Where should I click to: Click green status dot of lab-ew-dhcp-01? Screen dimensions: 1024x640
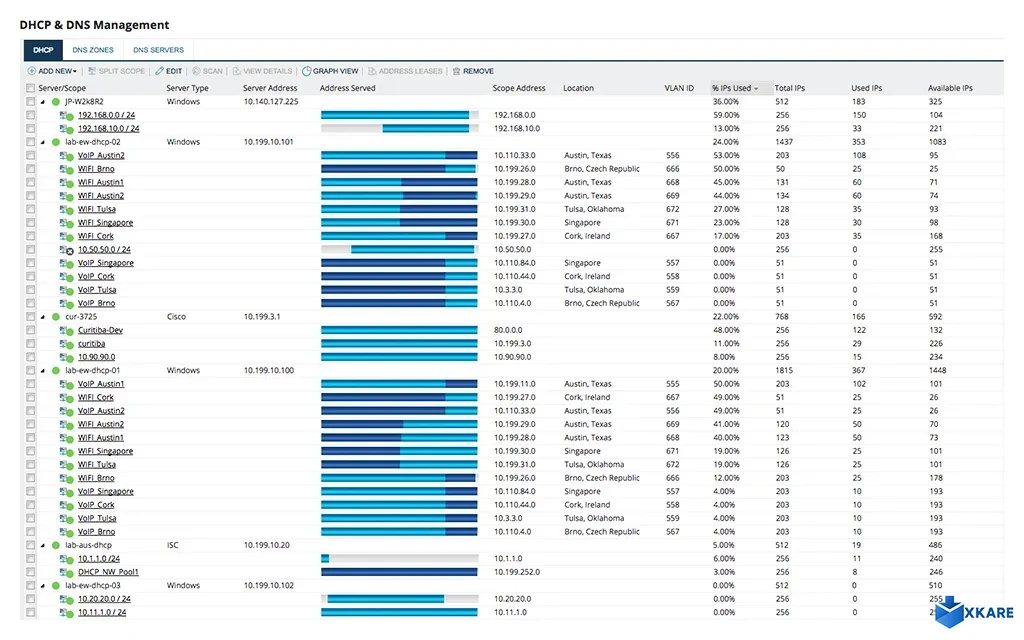(56, 370)
